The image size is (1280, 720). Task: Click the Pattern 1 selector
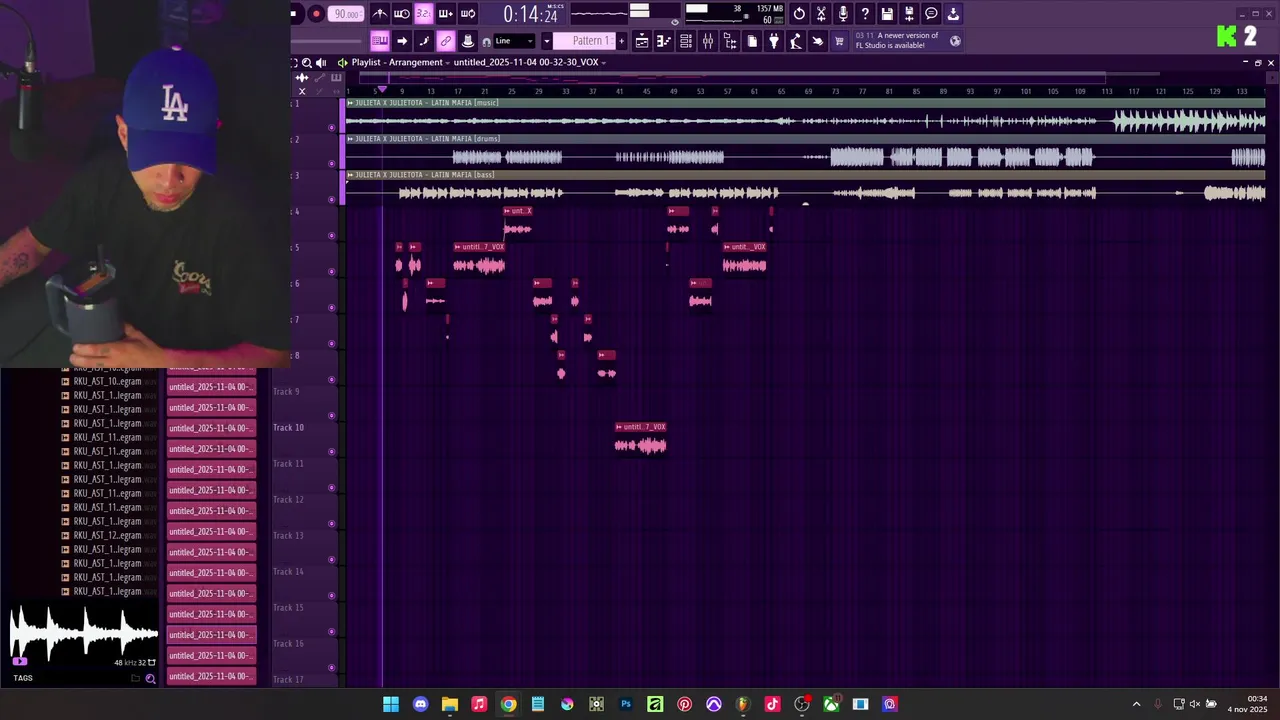tap(584, 41)
